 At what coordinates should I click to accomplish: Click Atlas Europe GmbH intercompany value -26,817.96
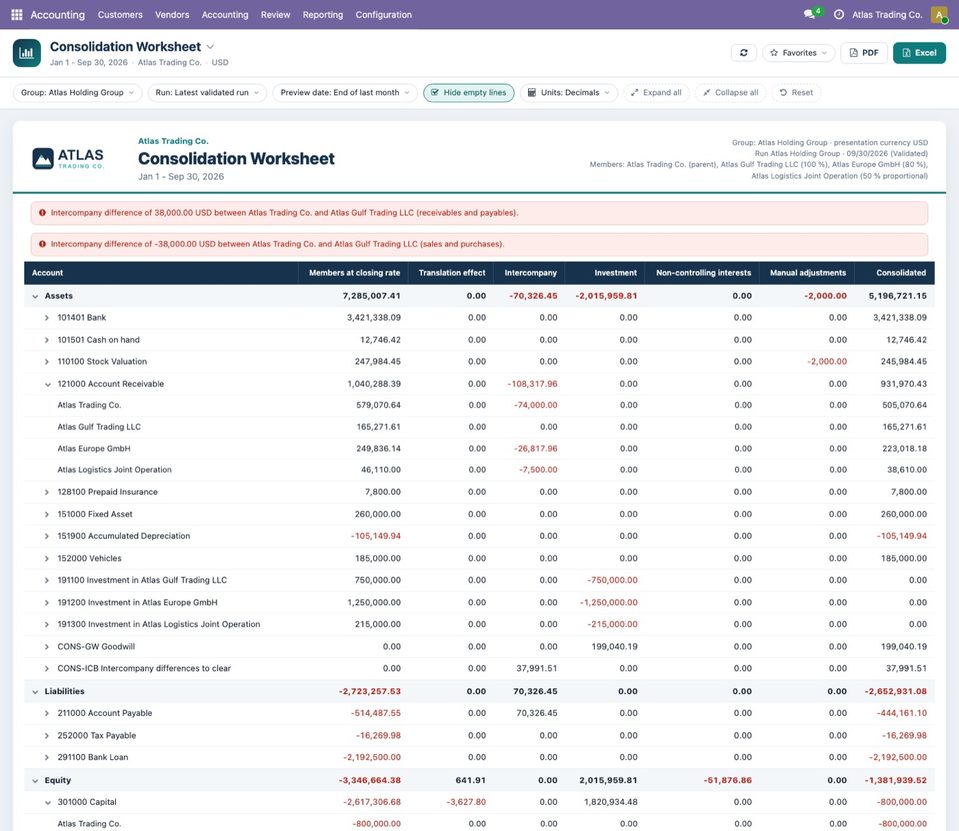pyautogui.click(x=536, y=449)
